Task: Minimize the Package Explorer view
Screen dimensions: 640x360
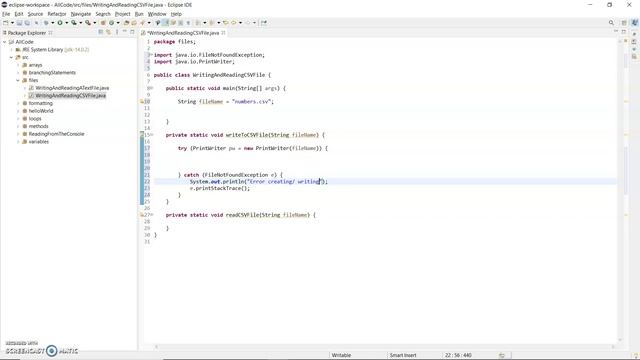Action: [x=124, y=32]
